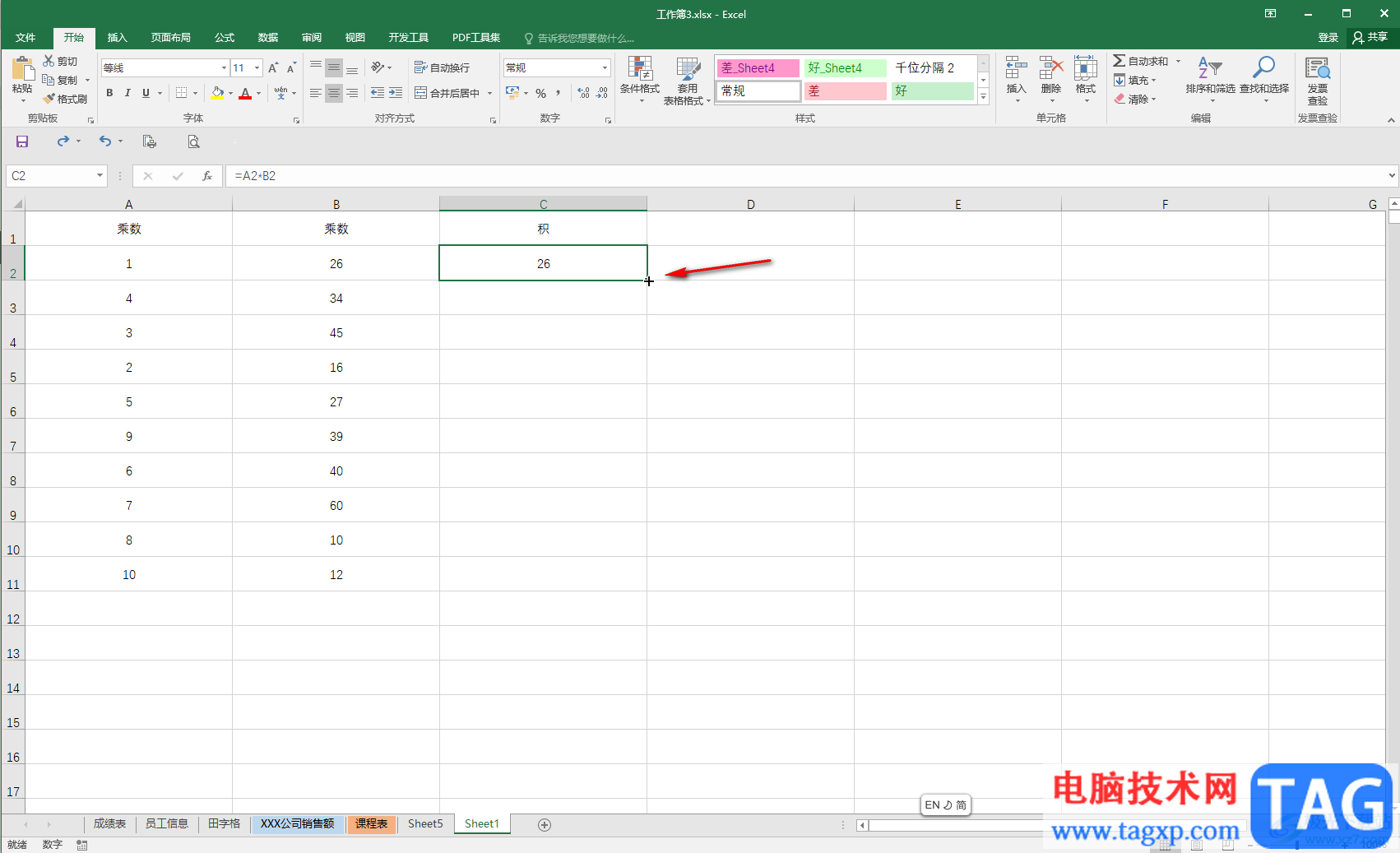Viewport: 1400px width, 853px height.
Task: Toggle Bold formatting
Action: point(109,93)
